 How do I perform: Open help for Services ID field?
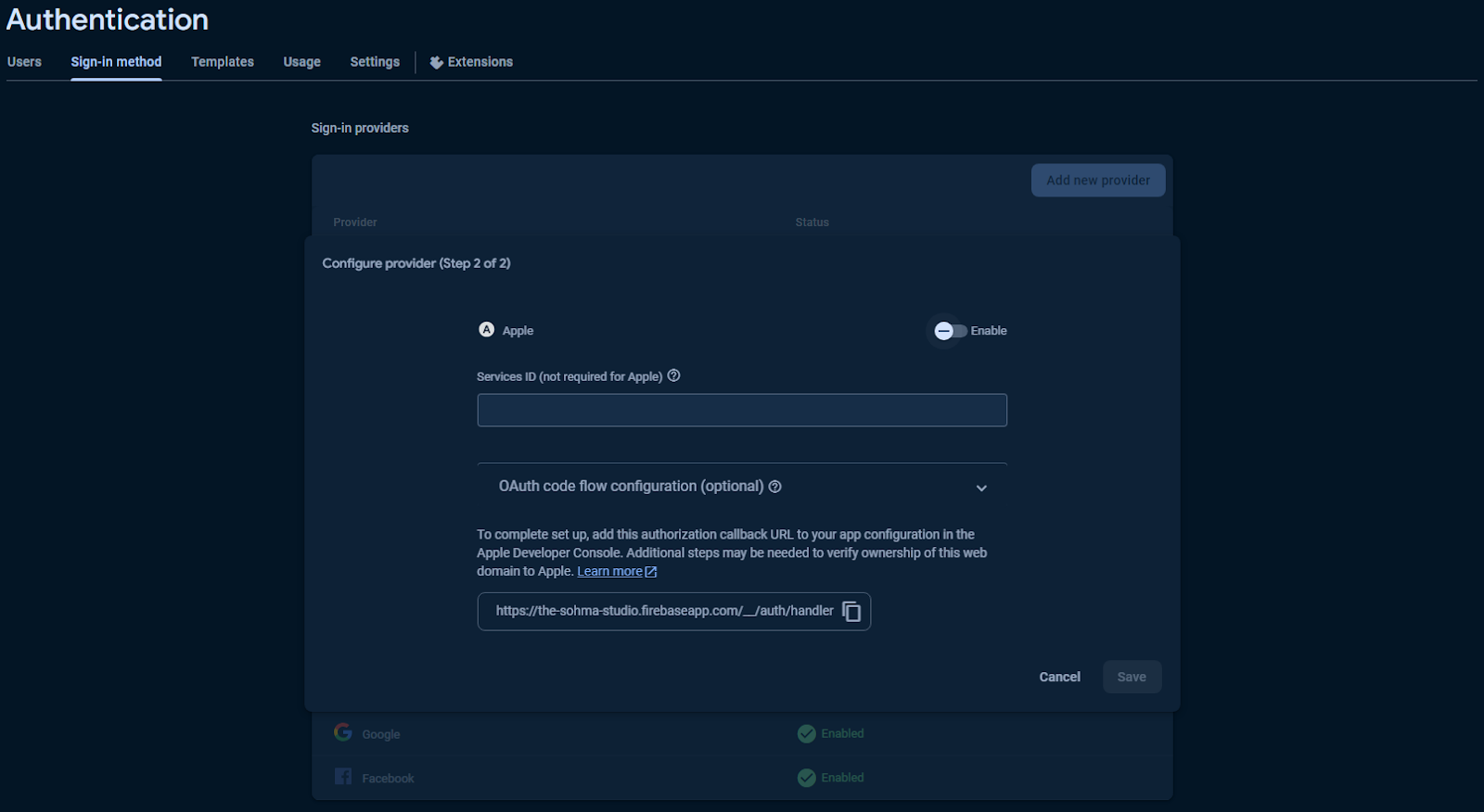674,375
